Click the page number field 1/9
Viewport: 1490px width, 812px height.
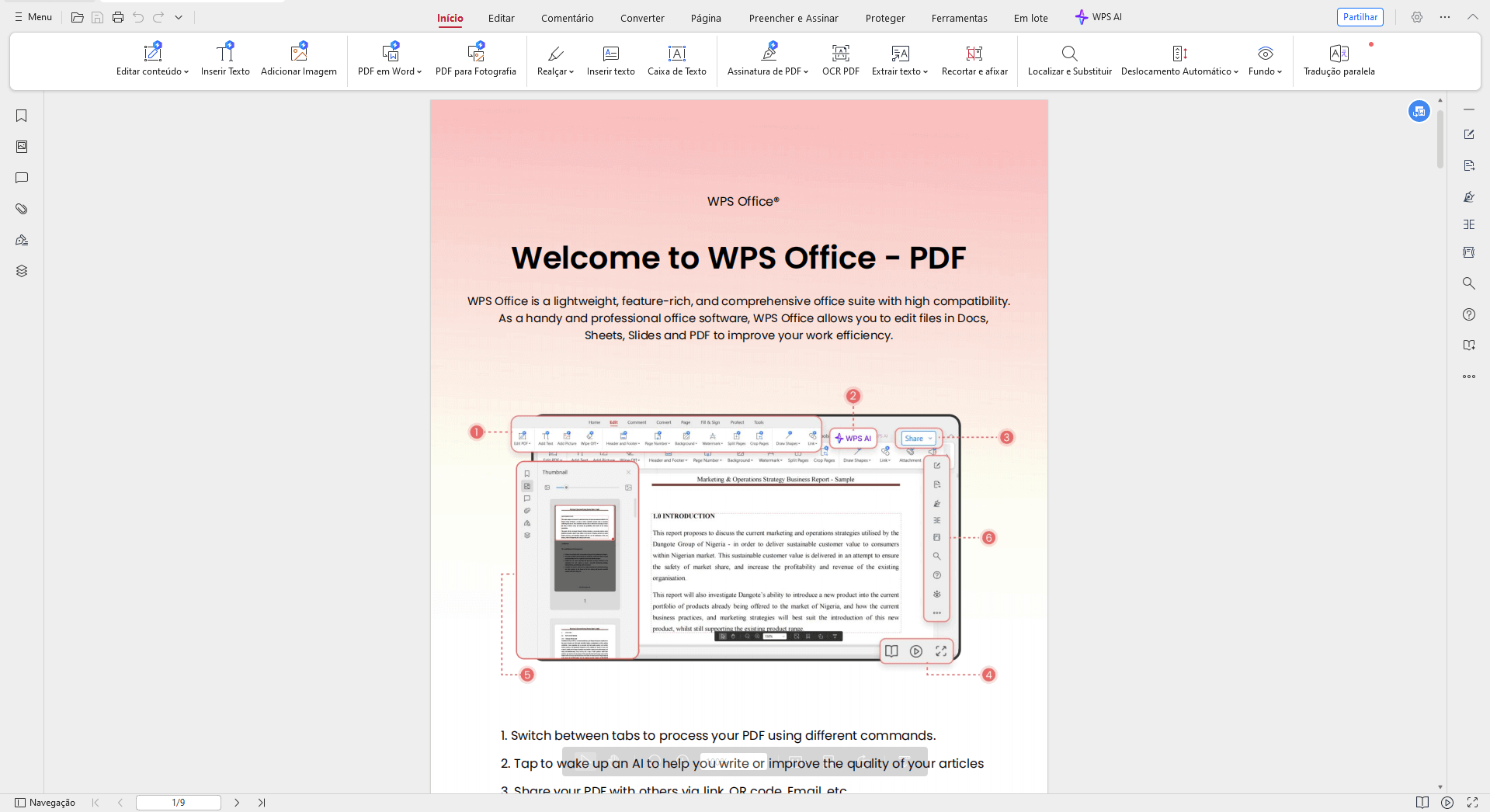[179, 803]
